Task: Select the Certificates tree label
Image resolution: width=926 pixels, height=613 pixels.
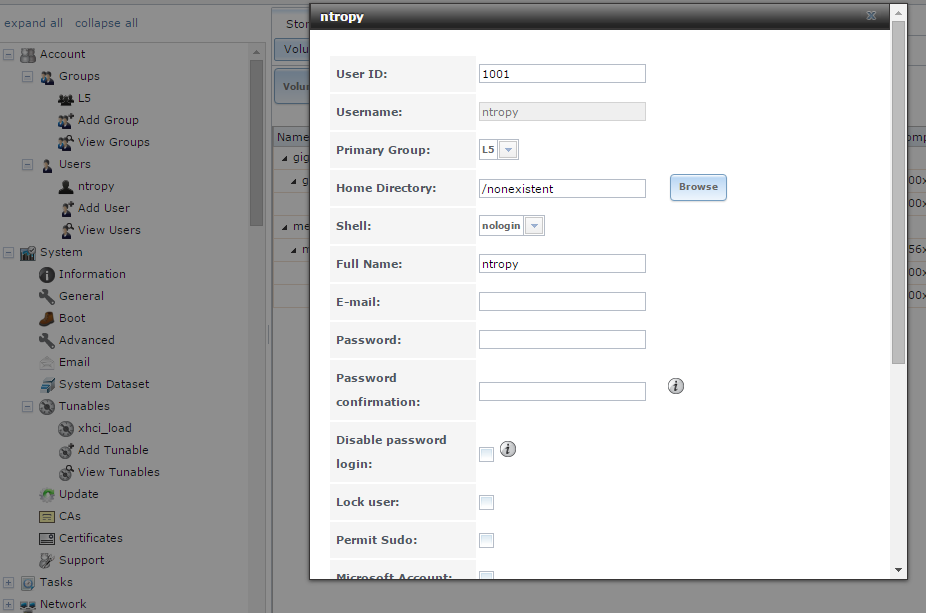Action: (91, 538)
